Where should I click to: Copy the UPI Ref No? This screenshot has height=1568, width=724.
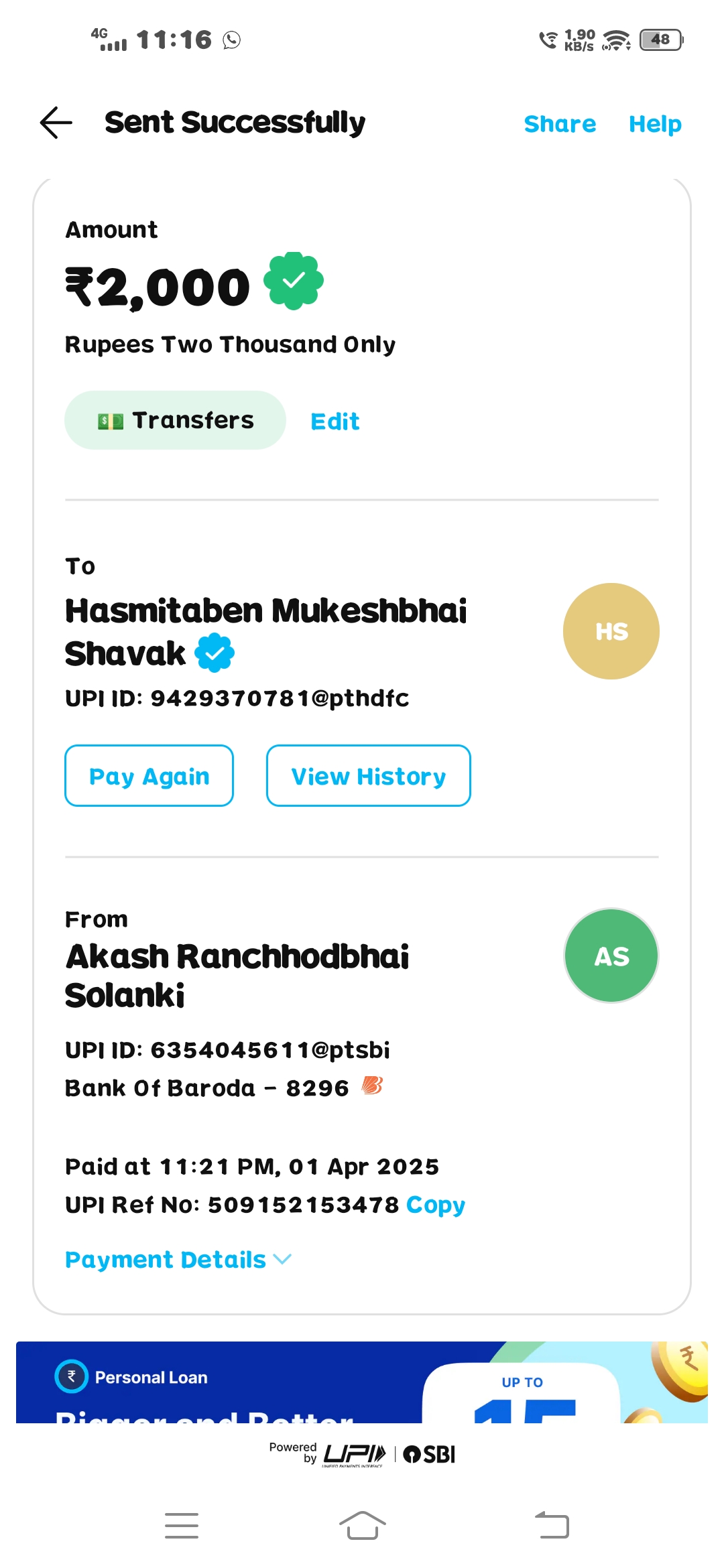pyautogui.click(x=435, y=1205)
